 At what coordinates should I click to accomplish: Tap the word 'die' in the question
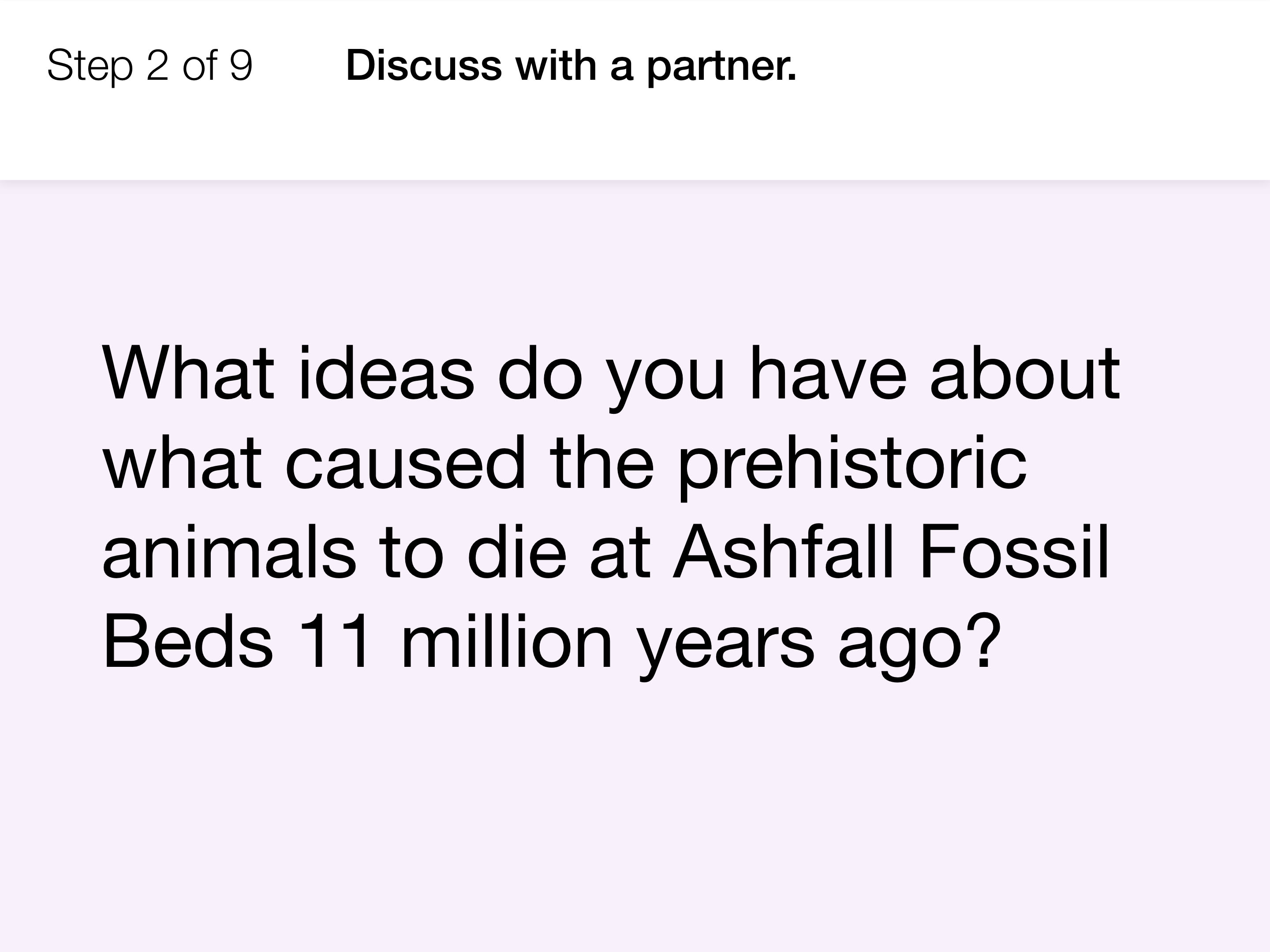(x=517, y=551)
